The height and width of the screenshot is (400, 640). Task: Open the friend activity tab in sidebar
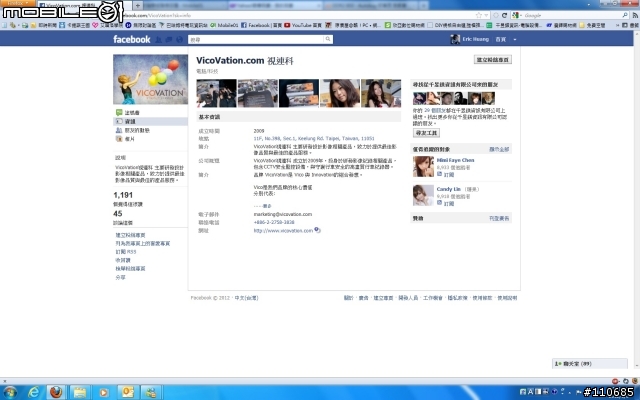tap(133, 130)
